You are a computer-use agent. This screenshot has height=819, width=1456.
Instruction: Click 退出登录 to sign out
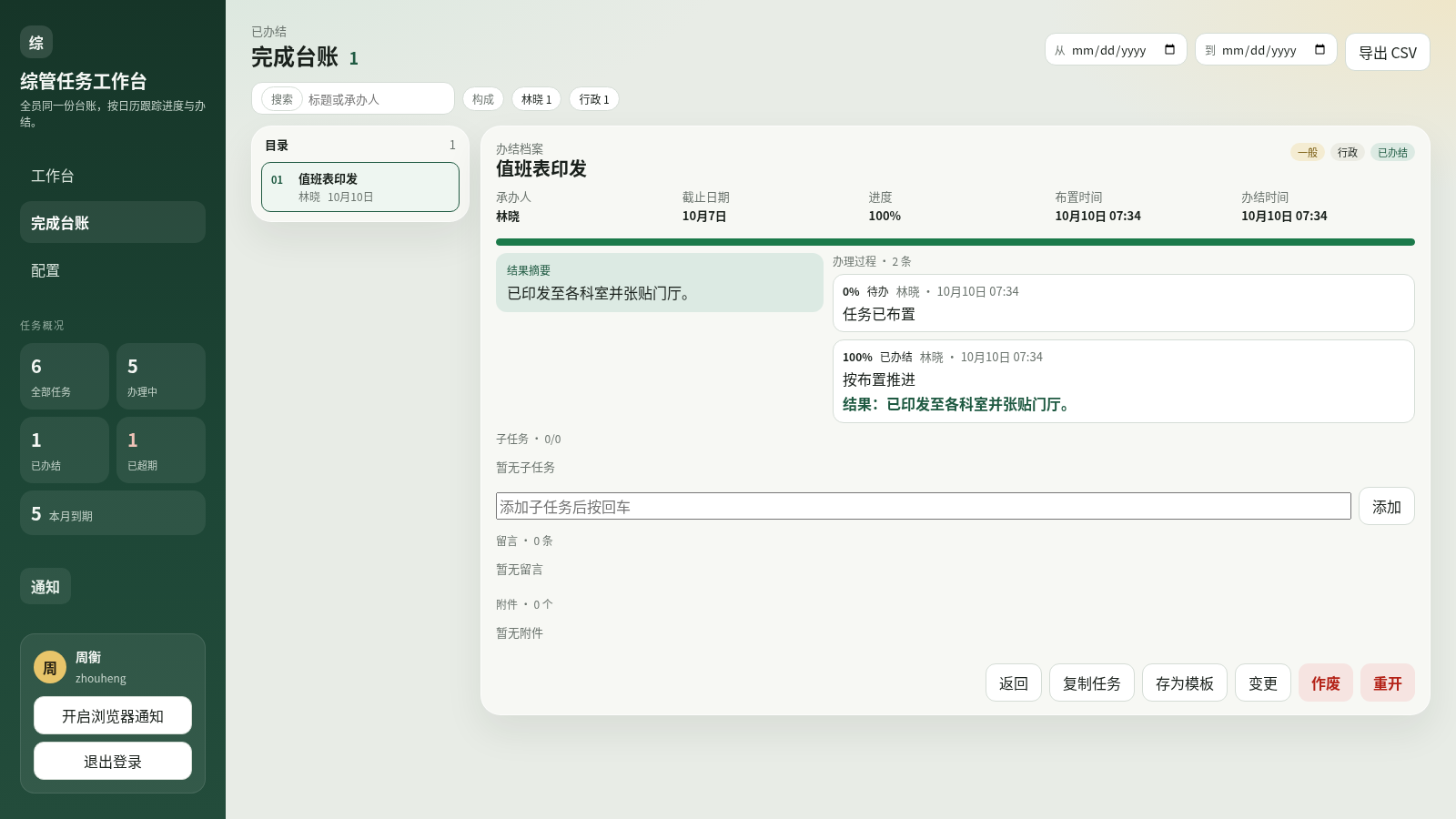(x=113, y=761)
